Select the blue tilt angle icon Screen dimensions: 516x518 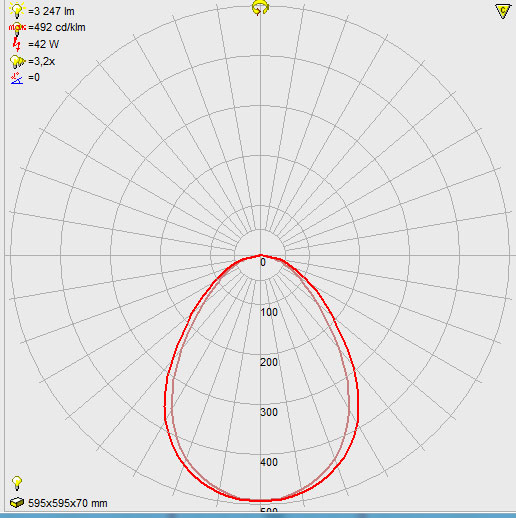coord(17,78)
